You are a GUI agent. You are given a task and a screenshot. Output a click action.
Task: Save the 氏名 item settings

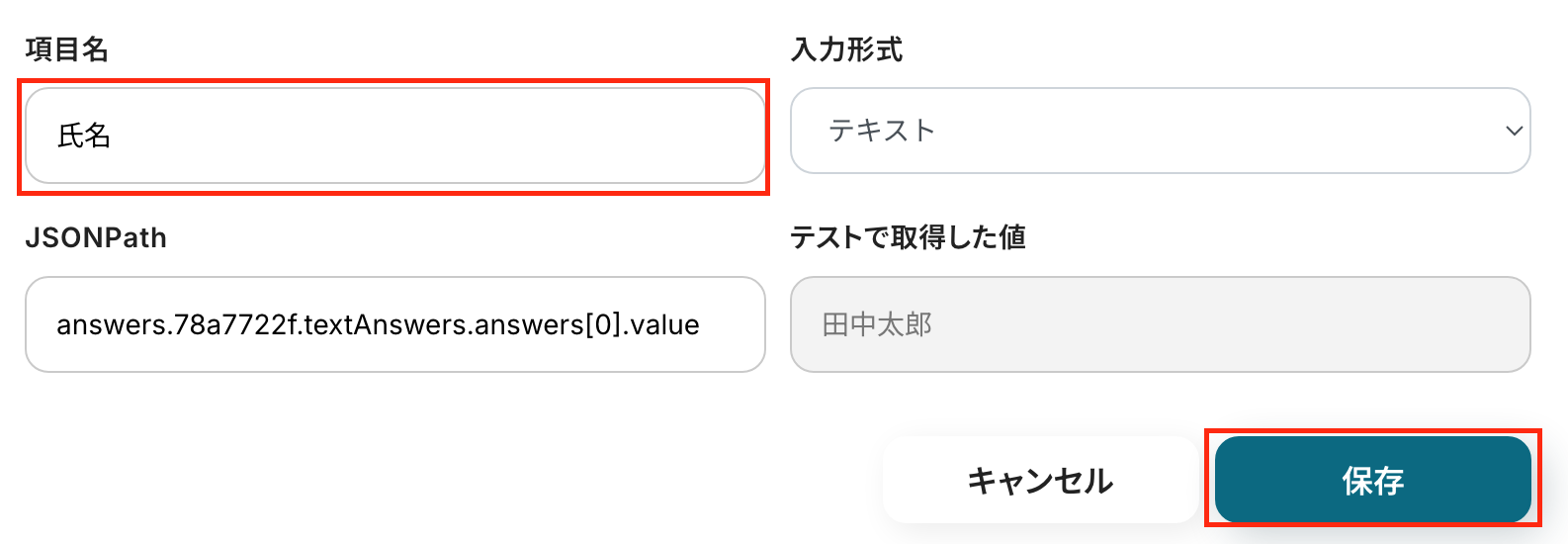(1372, 480)
